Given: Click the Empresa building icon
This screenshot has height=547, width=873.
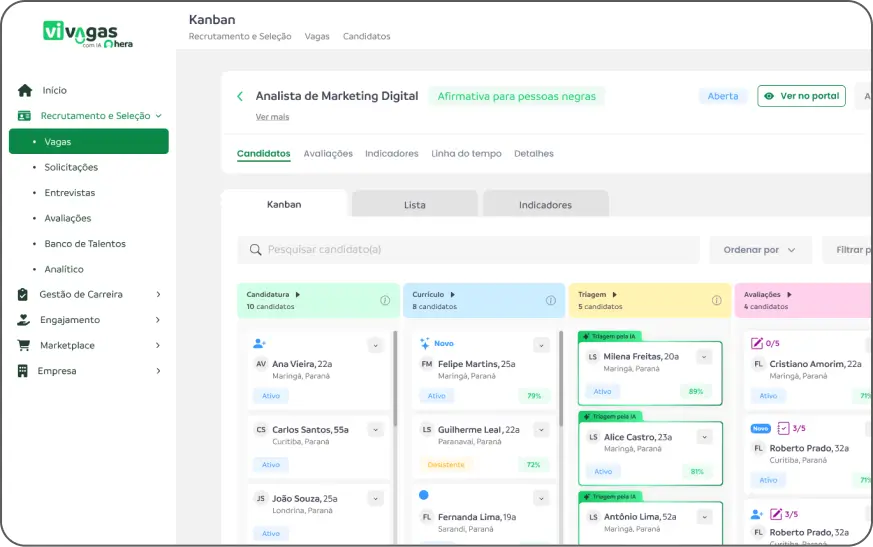Looking at the screenshot, I should [x=24, y=371].
